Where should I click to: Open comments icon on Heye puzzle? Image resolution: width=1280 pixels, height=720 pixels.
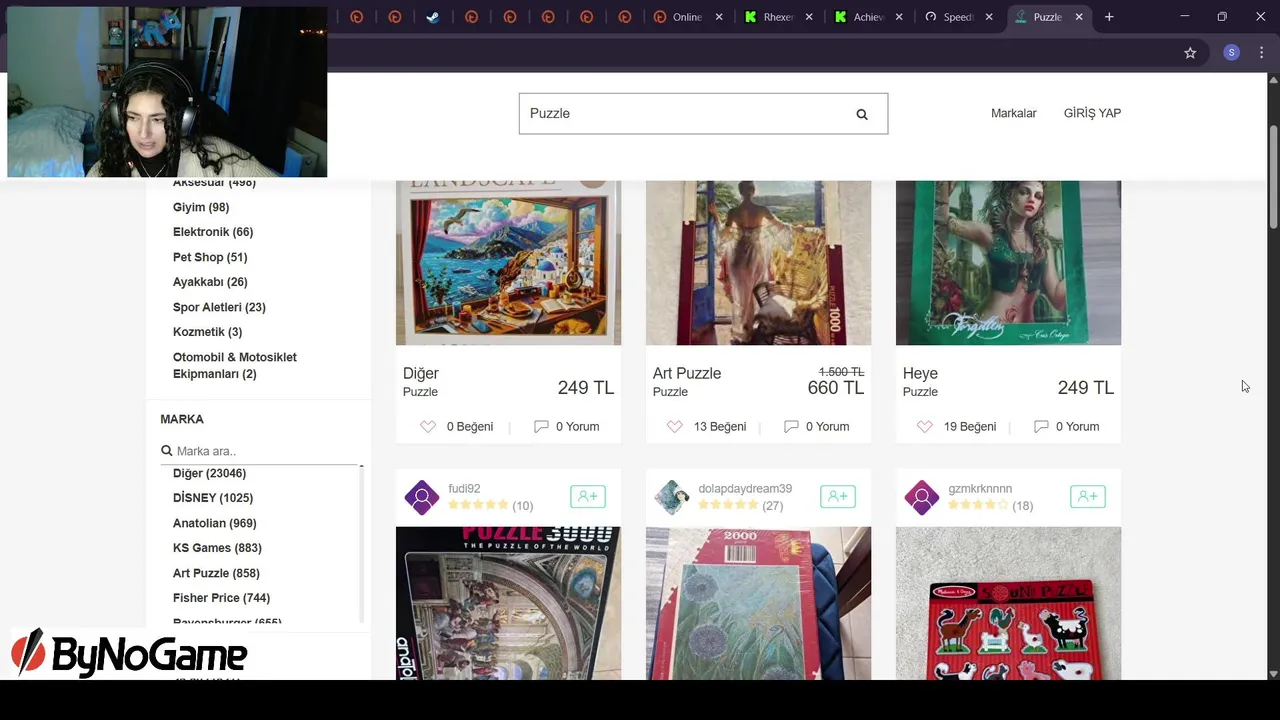[1041, 427]
